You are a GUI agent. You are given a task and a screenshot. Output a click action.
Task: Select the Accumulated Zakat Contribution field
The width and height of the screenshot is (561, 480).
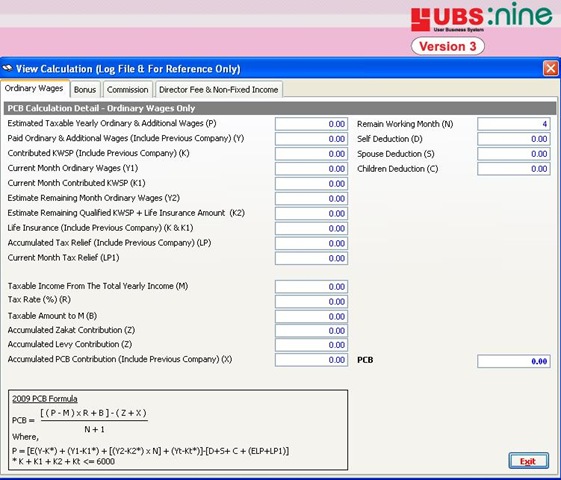(x=311, y=331)
